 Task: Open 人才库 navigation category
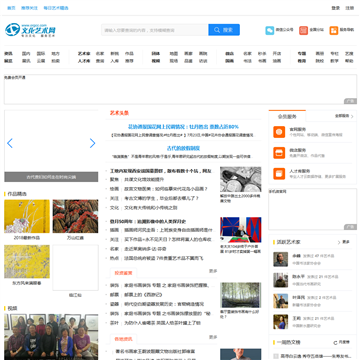84,61
